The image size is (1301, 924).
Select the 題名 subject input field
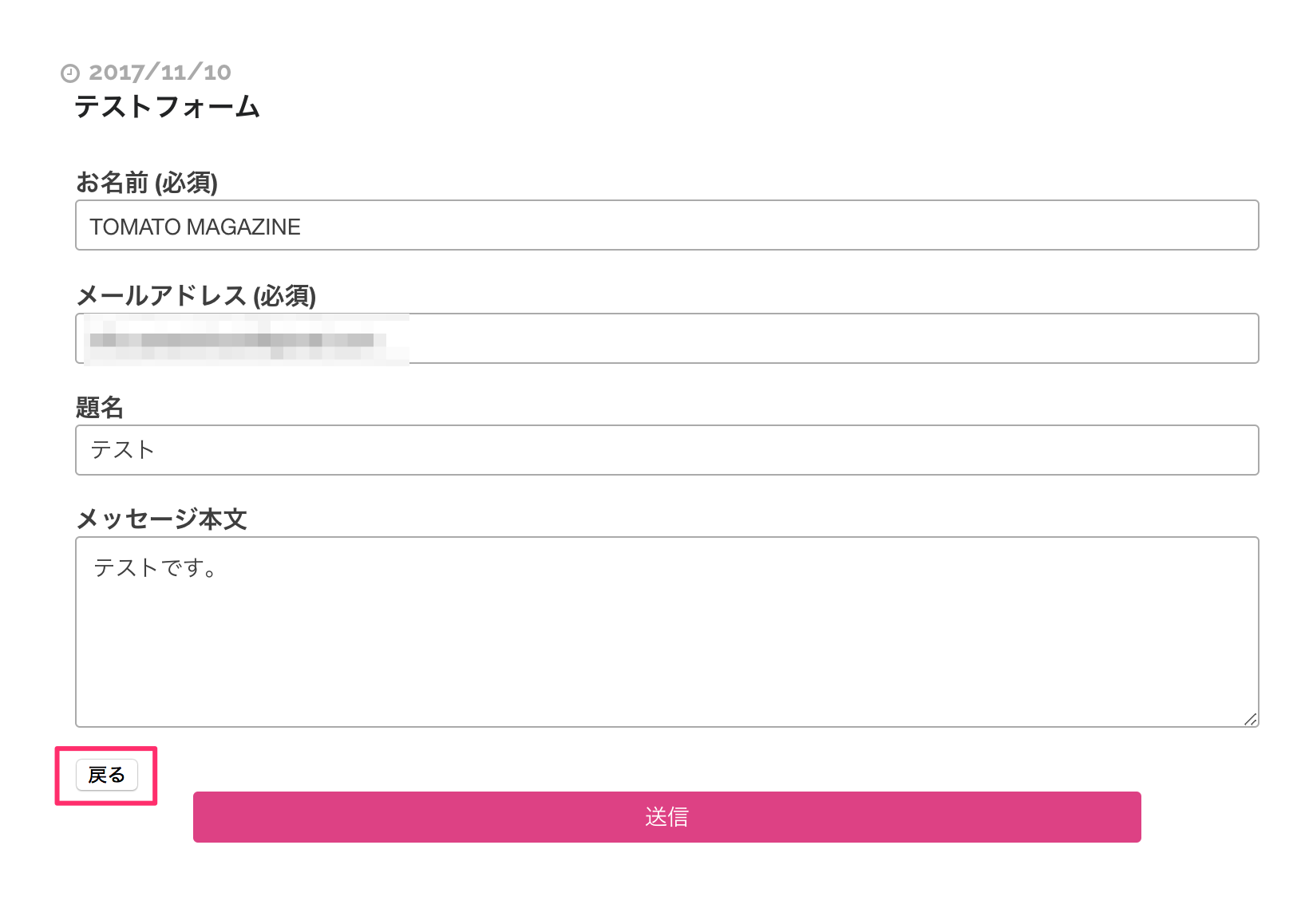tap(666, 450)
